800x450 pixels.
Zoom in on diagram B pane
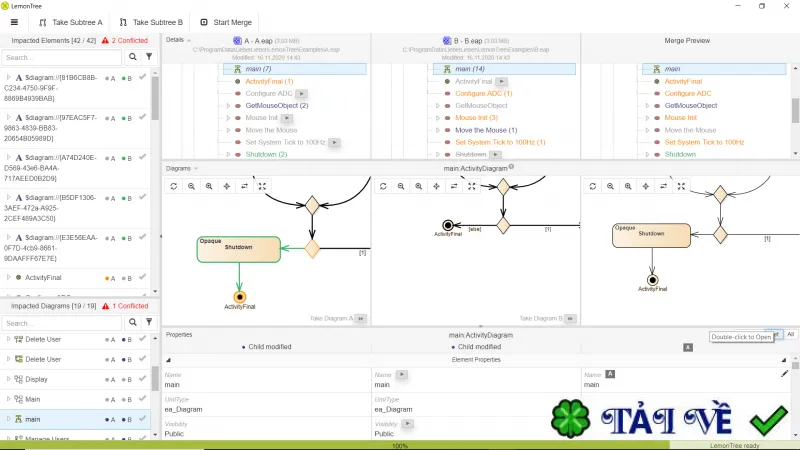(x=418, y=186)
